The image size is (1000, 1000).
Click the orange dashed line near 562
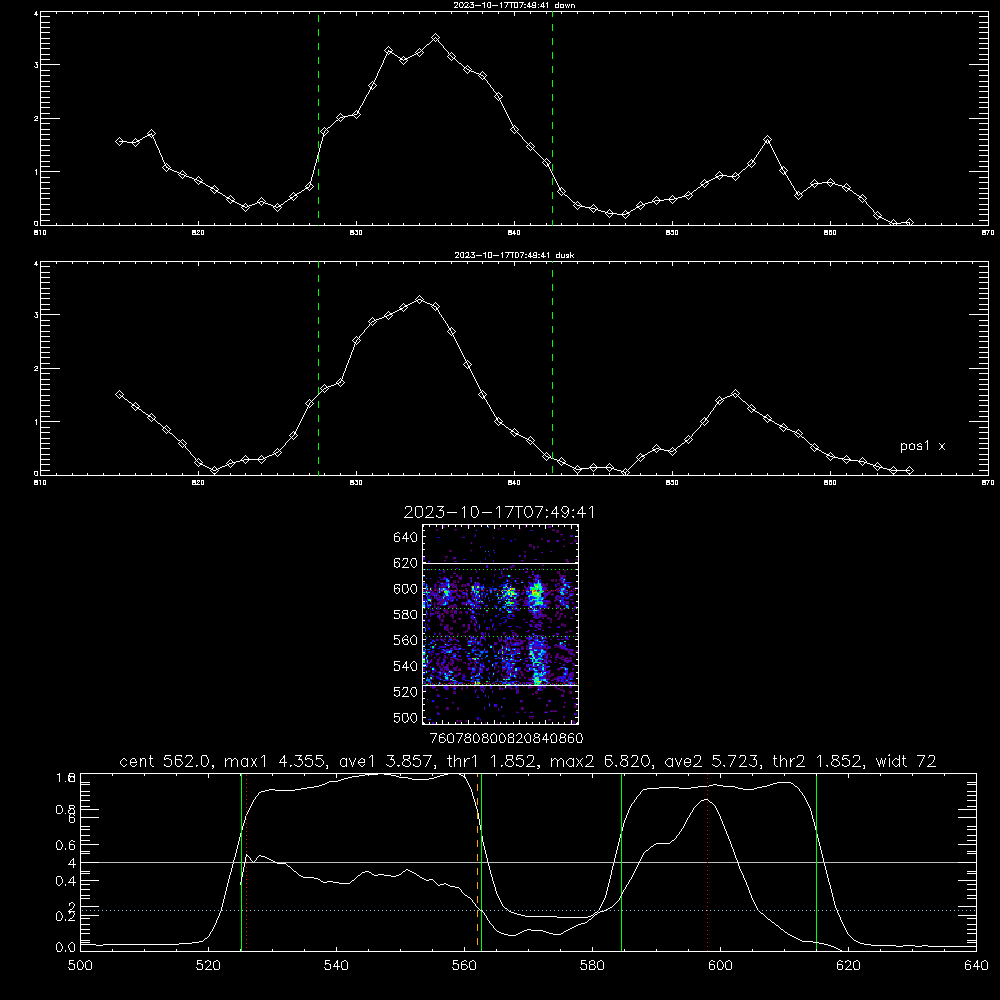point(477,862)
